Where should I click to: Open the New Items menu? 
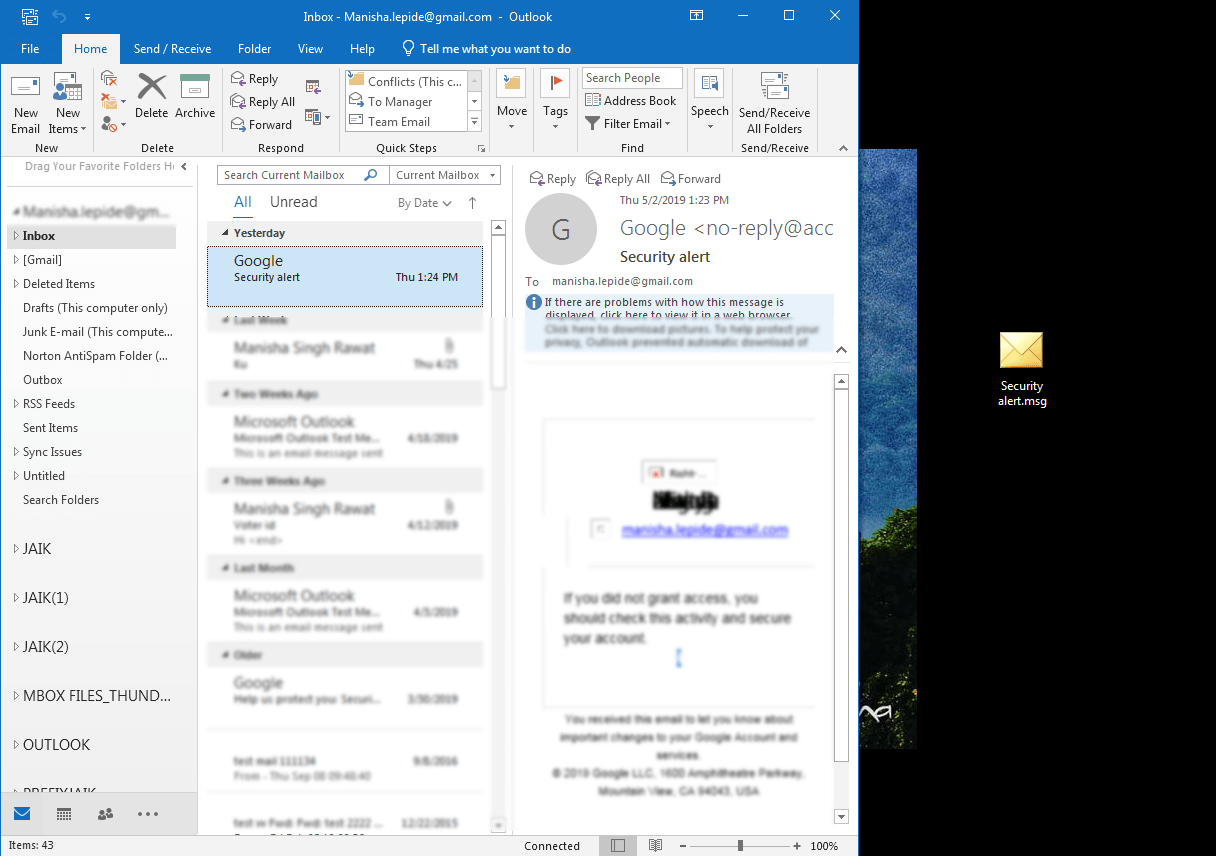tap(68, 104)
